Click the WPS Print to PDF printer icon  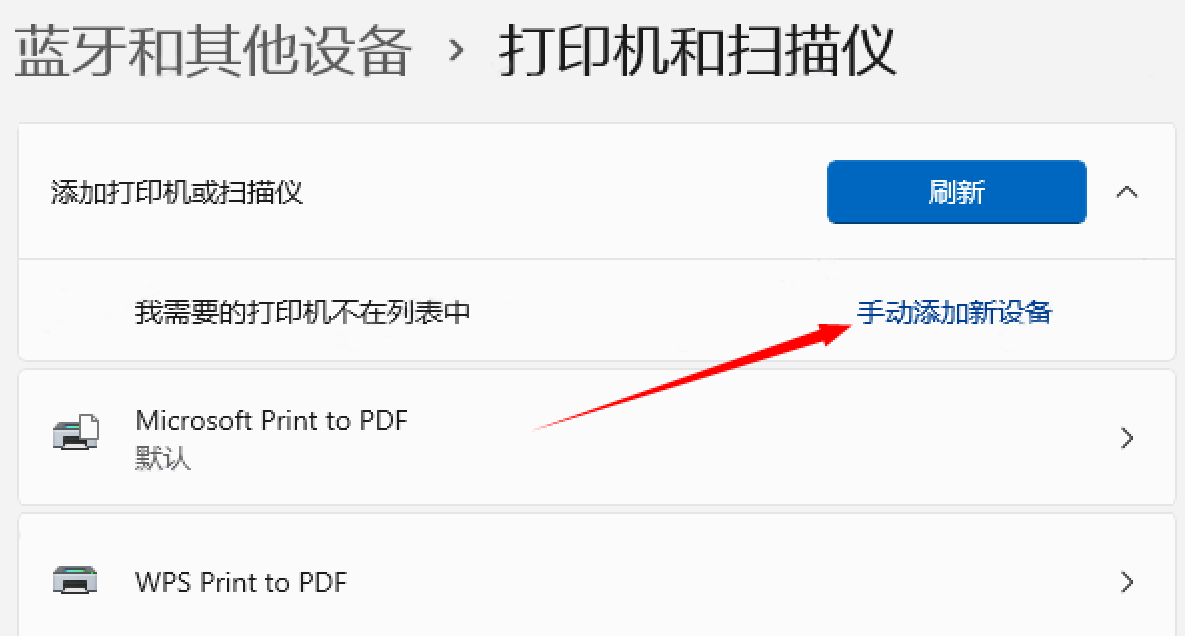click(x=75, y=580)
